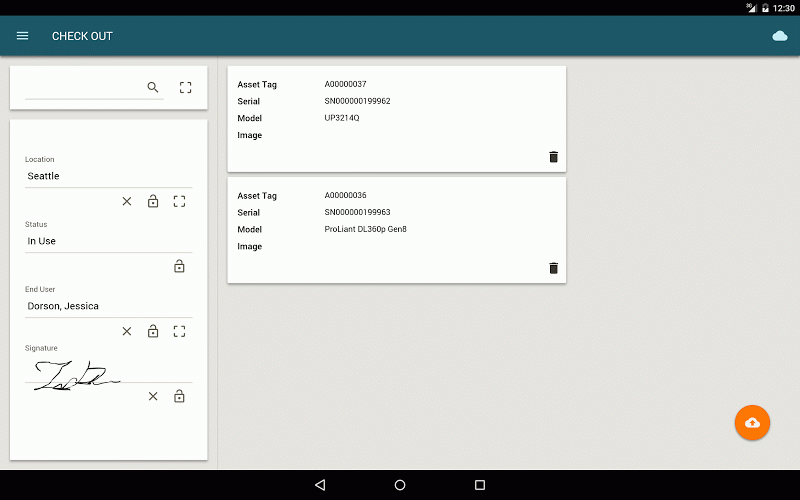
Task: Delete asset A00000037 card
Action: coord(554,157)
